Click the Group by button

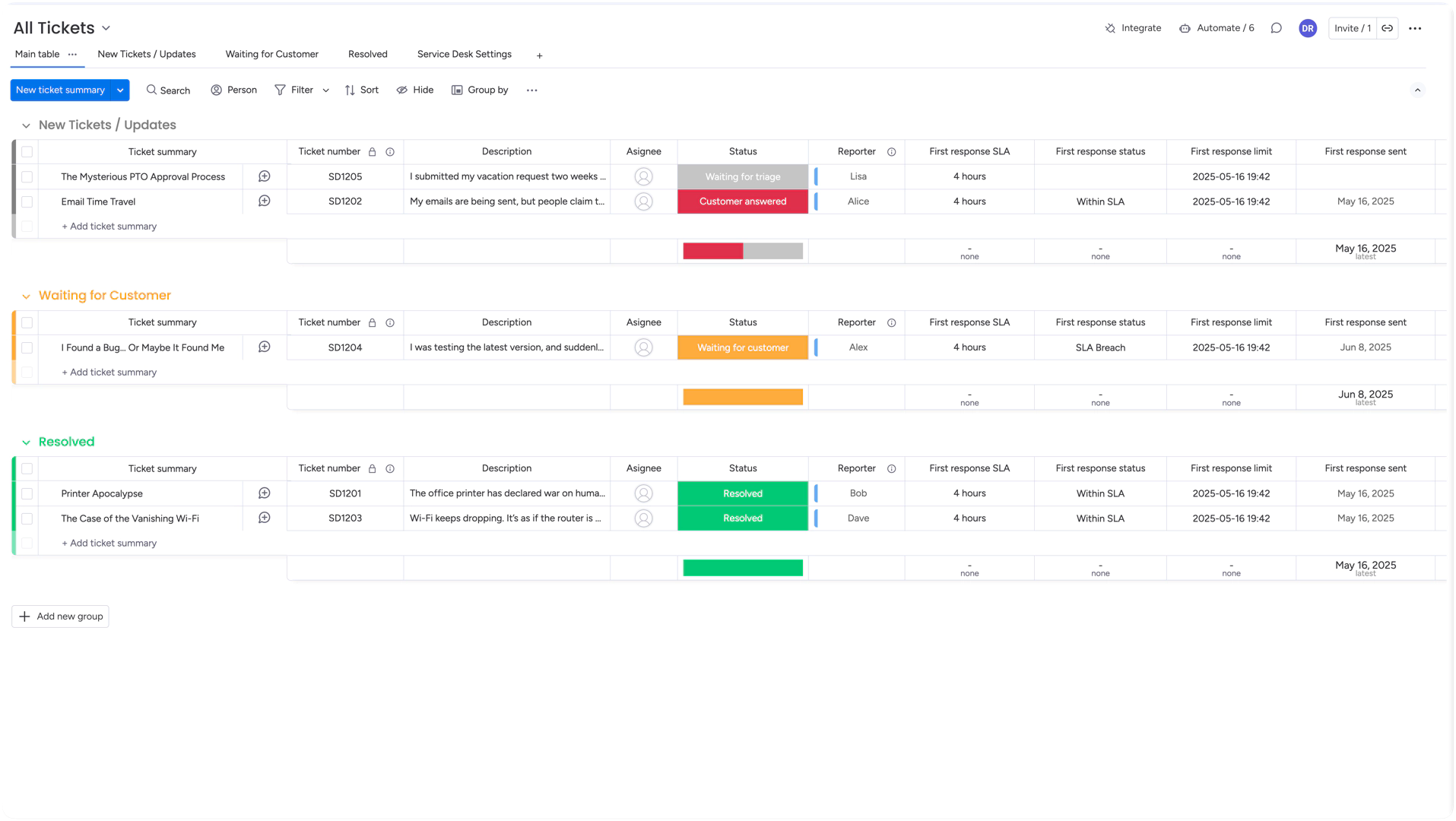point(480,90)
